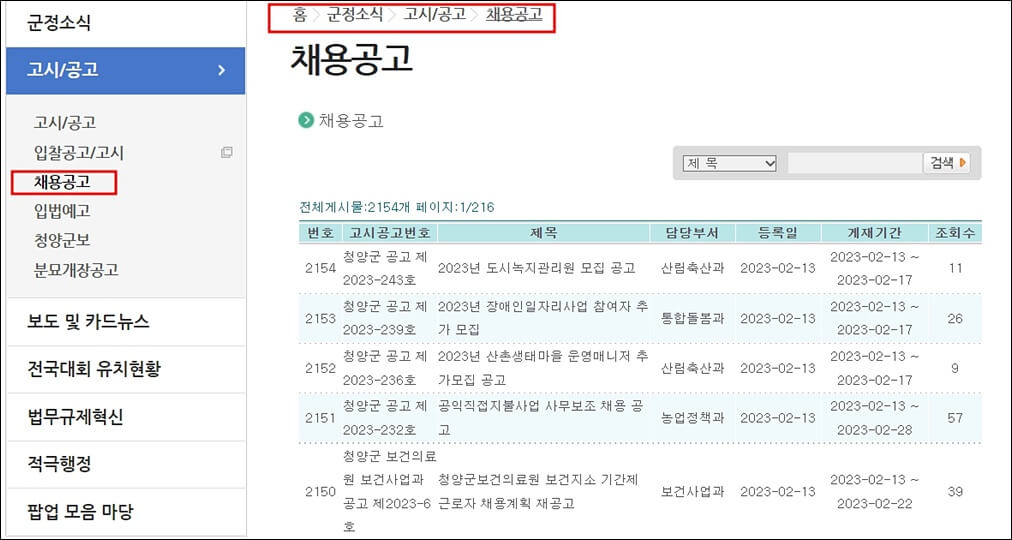Click the 검색 search button

(x=947, y=163)
